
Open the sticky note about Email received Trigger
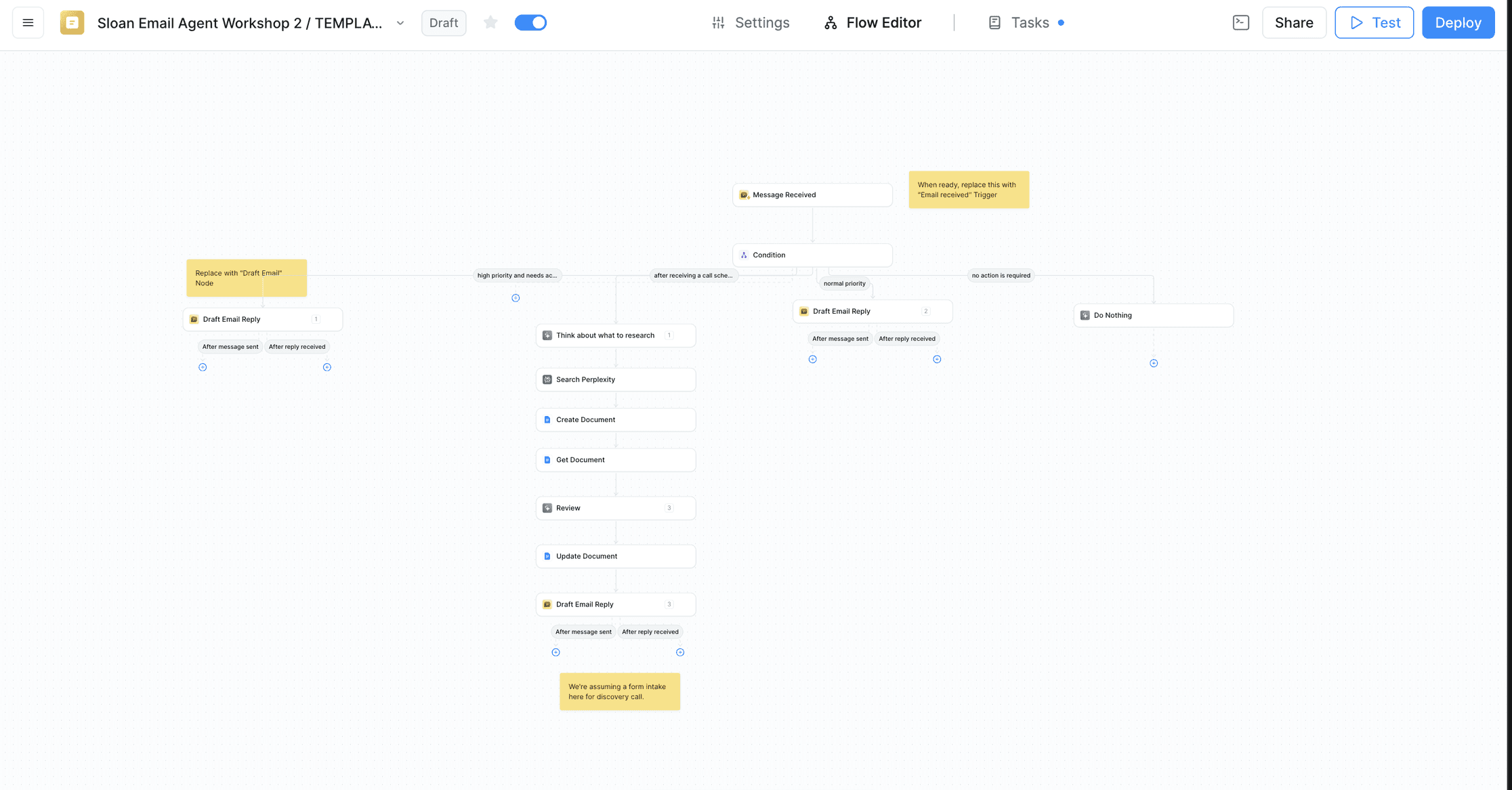[969, 190]
